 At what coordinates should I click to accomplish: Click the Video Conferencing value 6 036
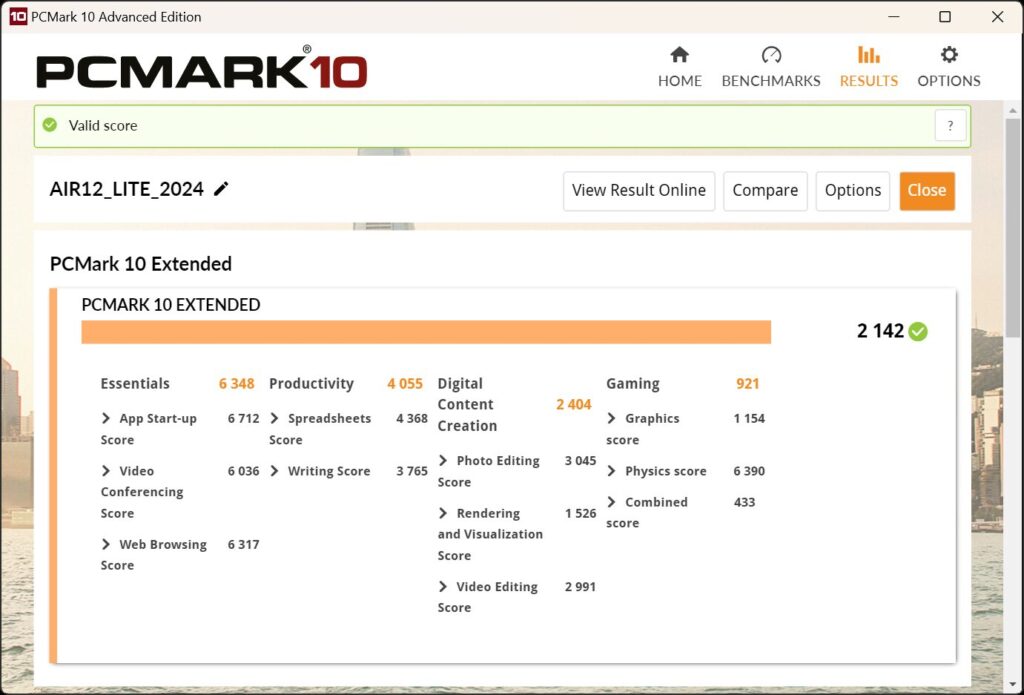pyautogui.click(x=244, y=471)
